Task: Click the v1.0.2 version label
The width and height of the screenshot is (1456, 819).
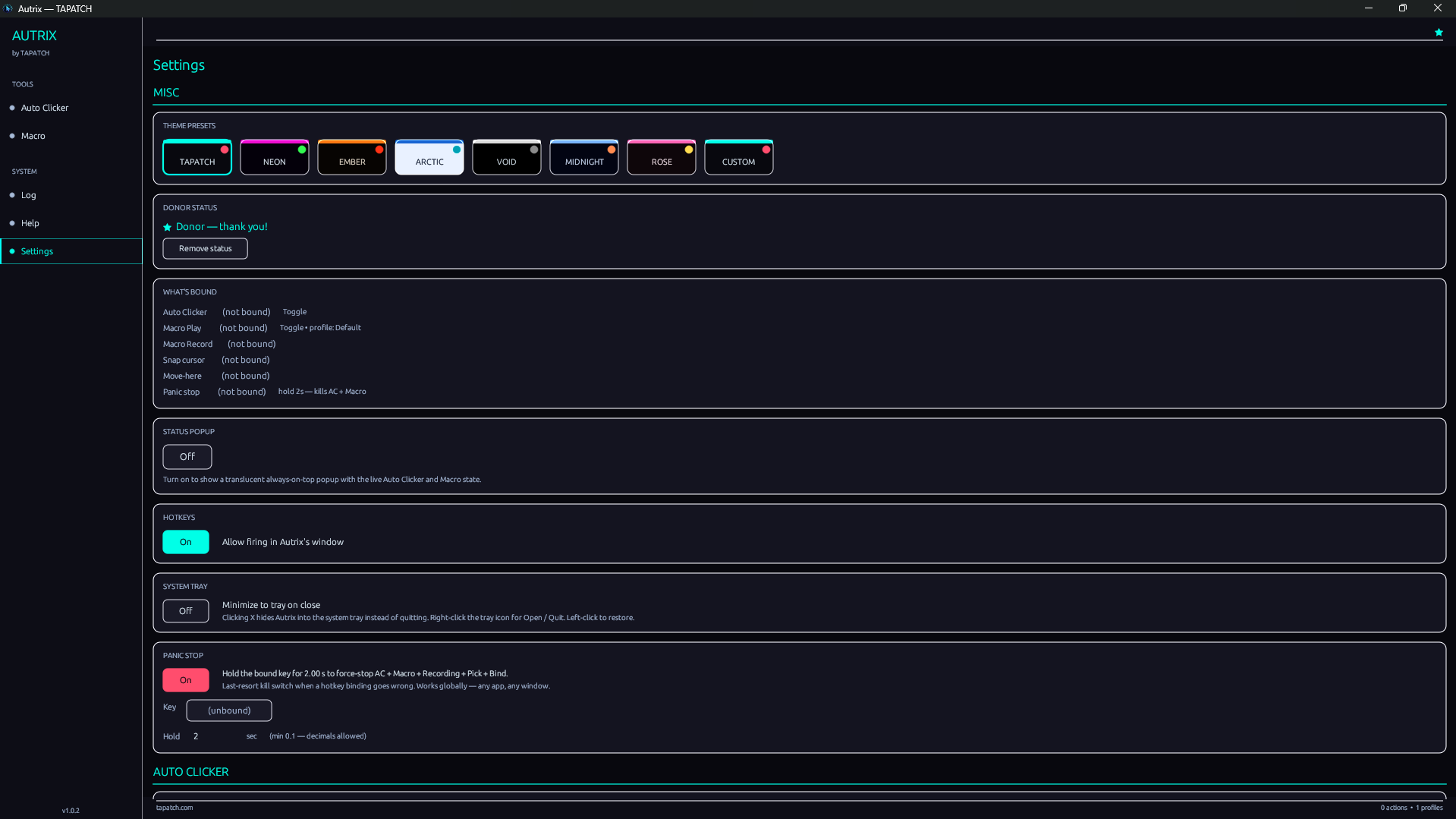Action: (71, 811)
